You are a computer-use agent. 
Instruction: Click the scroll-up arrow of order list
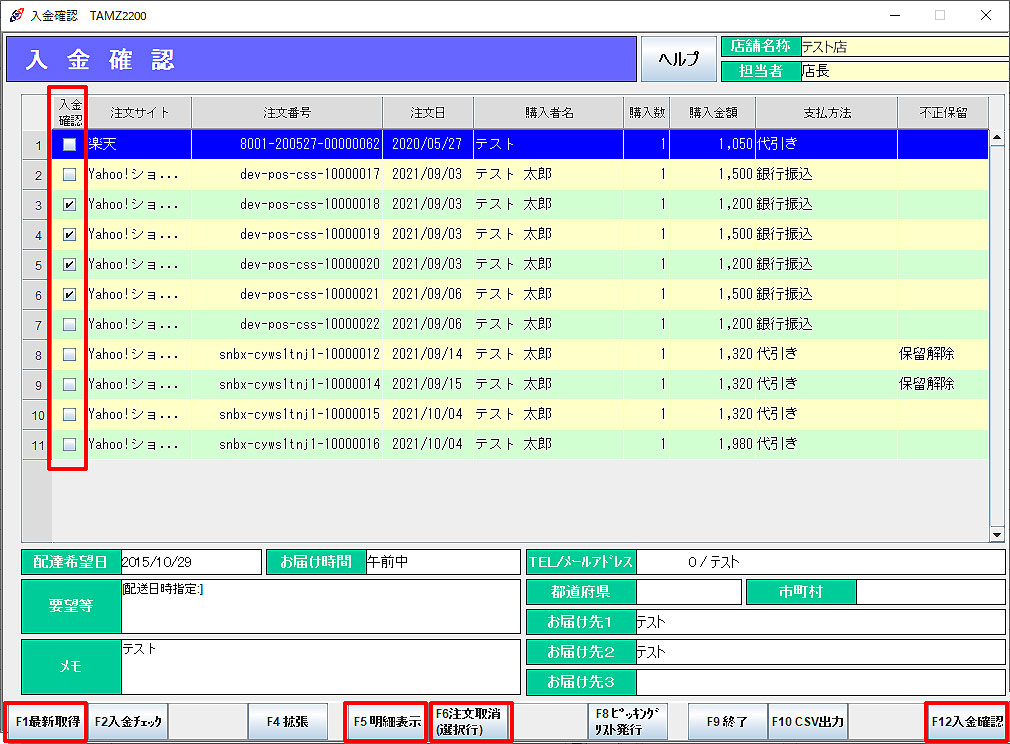click(x=996, y=137)
